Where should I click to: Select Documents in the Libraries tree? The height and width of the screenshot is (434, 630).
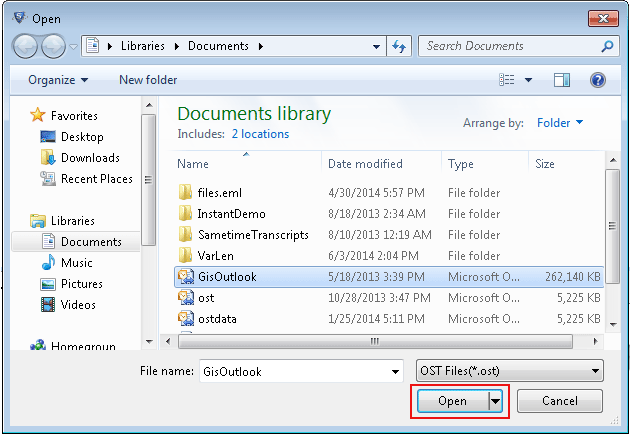click(76, 242)
